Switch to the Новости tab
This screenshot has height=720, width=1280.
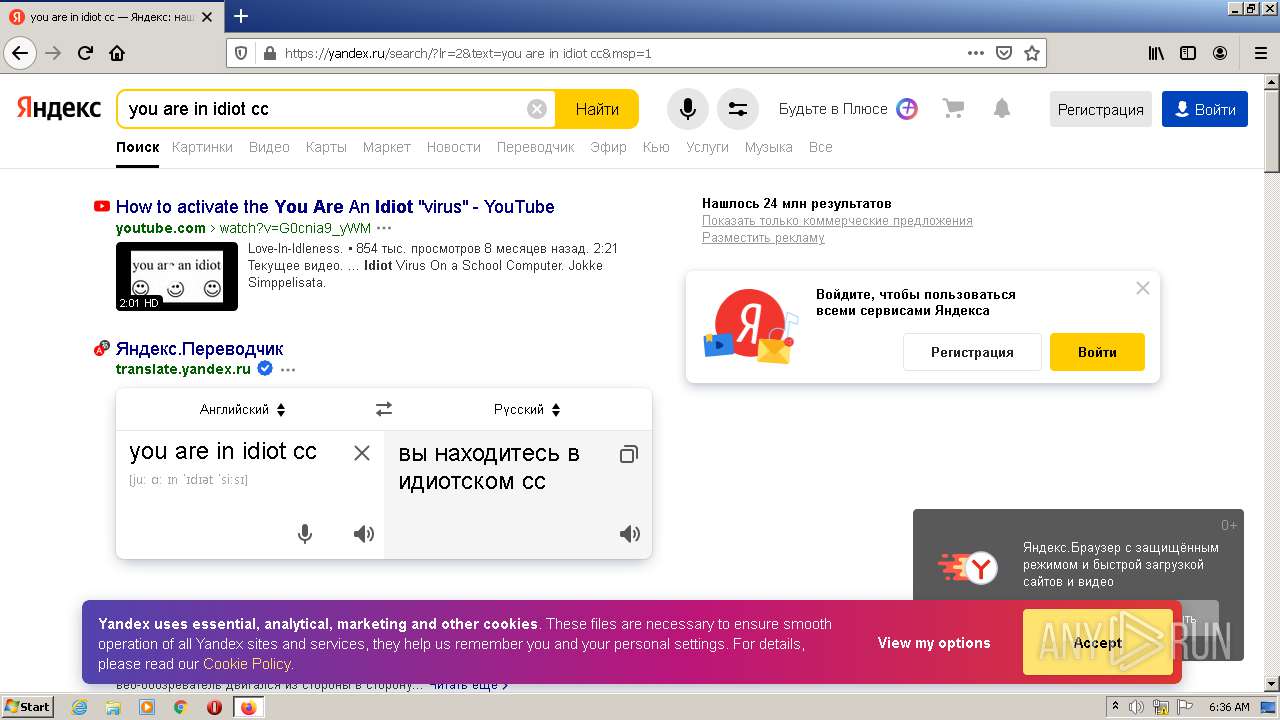point(454,147)
